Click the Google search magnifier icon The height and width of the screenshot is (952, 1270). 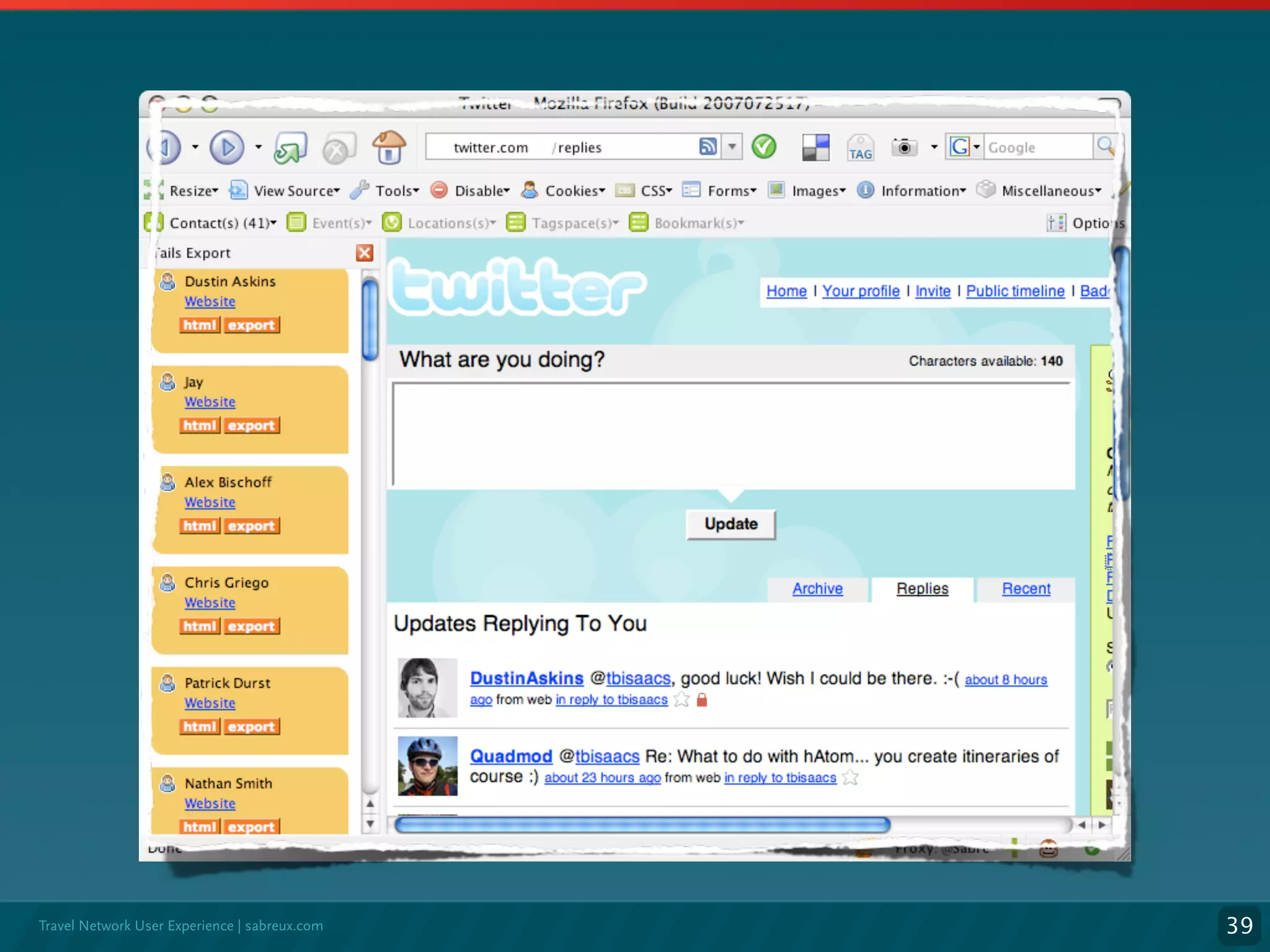[x=1105, y=146]
